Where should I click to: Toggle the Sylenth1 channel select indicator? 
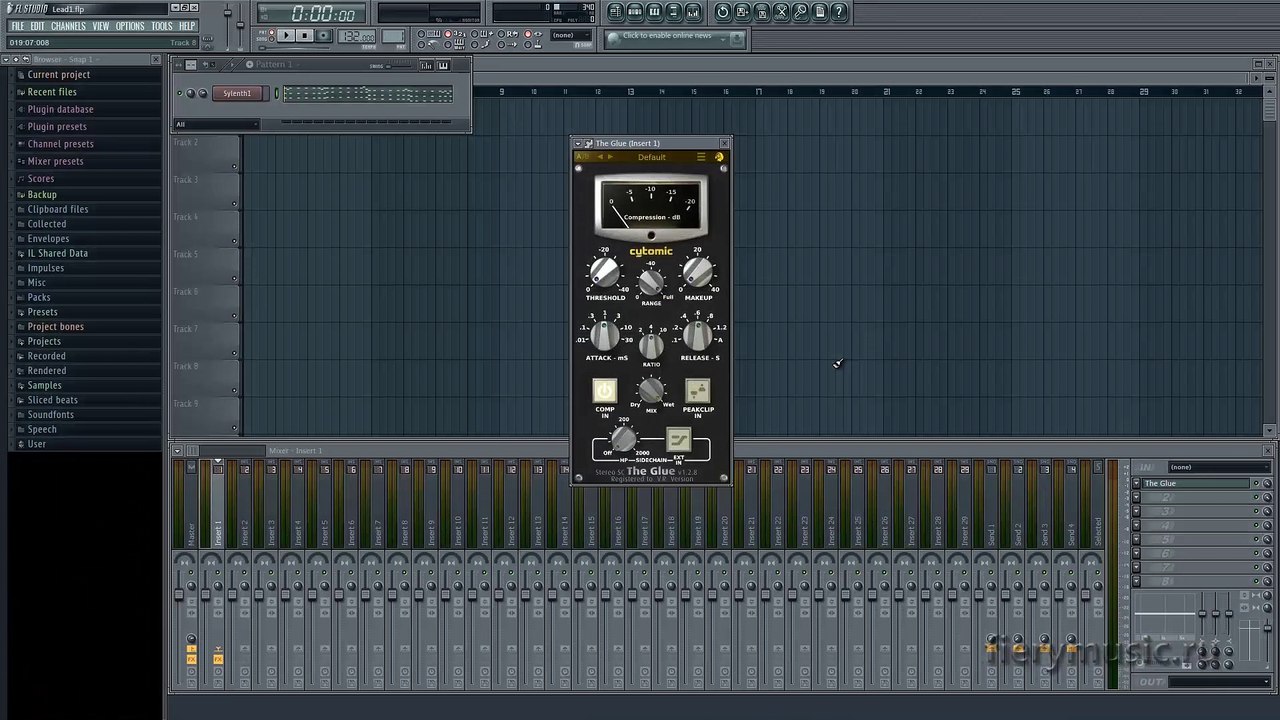tap(277, 93)
